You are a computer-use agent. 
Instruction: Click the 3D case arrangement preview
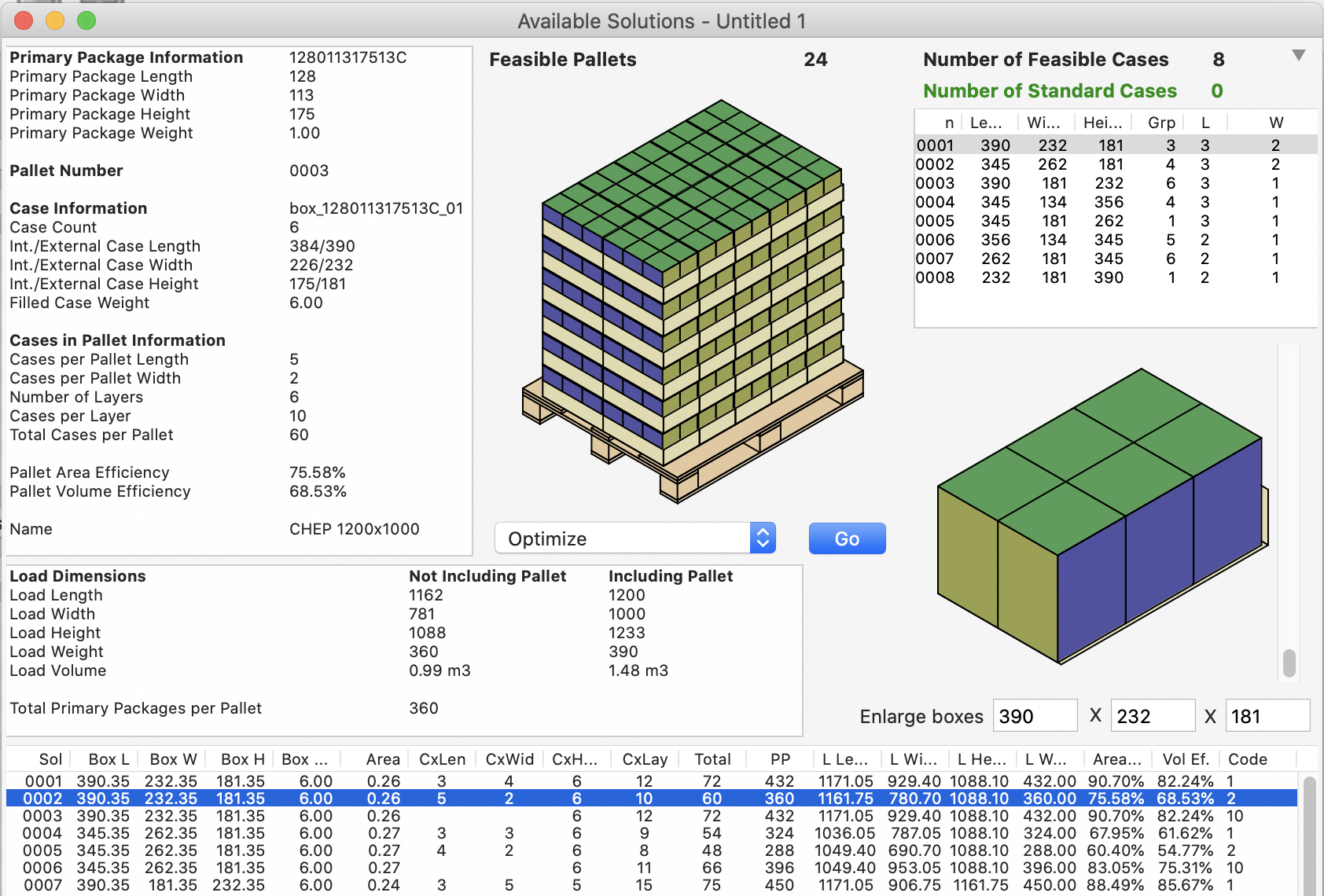click(x=1102, y=516)
